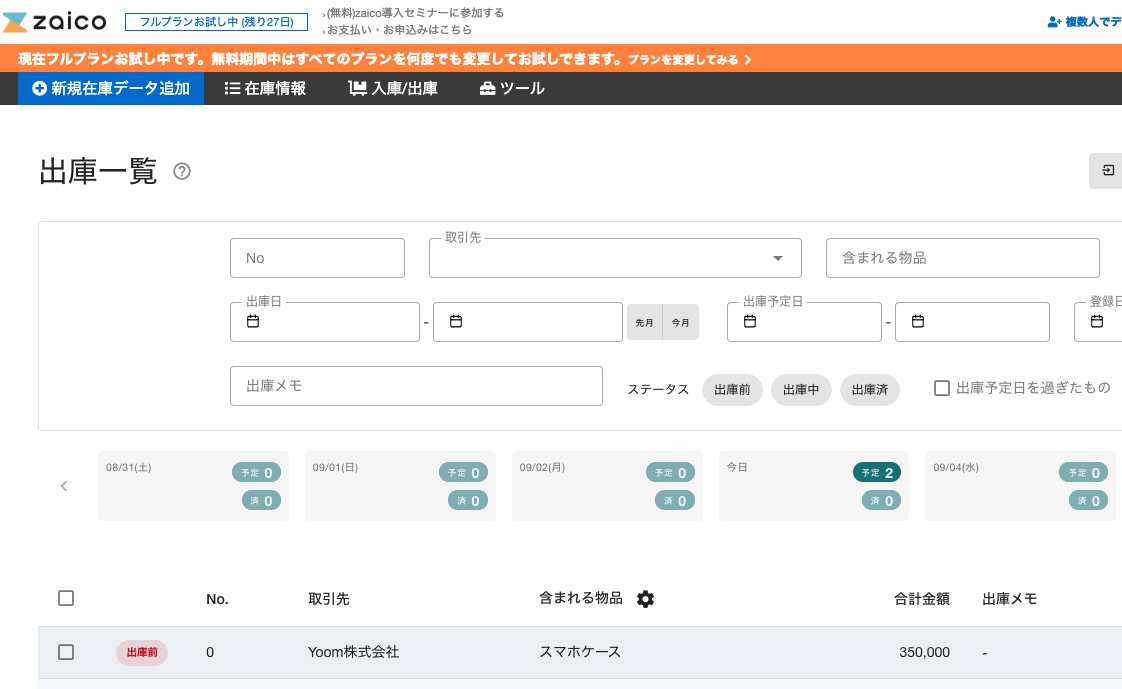
Task: Click the zaico logo icon
Action: coord(17,21)
